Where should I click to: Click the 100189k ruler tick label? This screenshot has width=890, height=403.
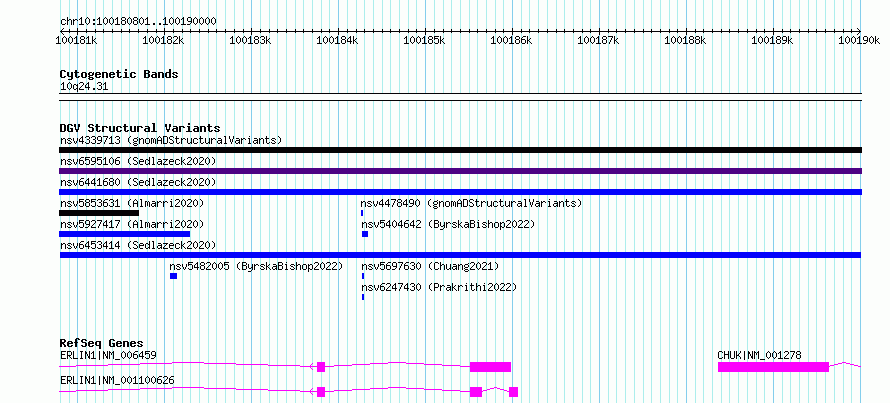point(773,40)
